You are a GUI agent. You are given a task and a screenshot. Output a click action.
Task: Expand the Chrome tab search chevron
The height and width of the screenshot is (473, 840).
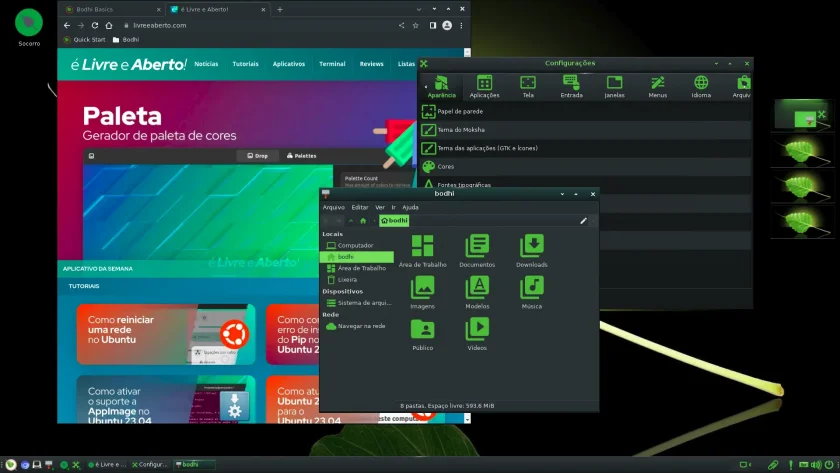pos(419,9)
